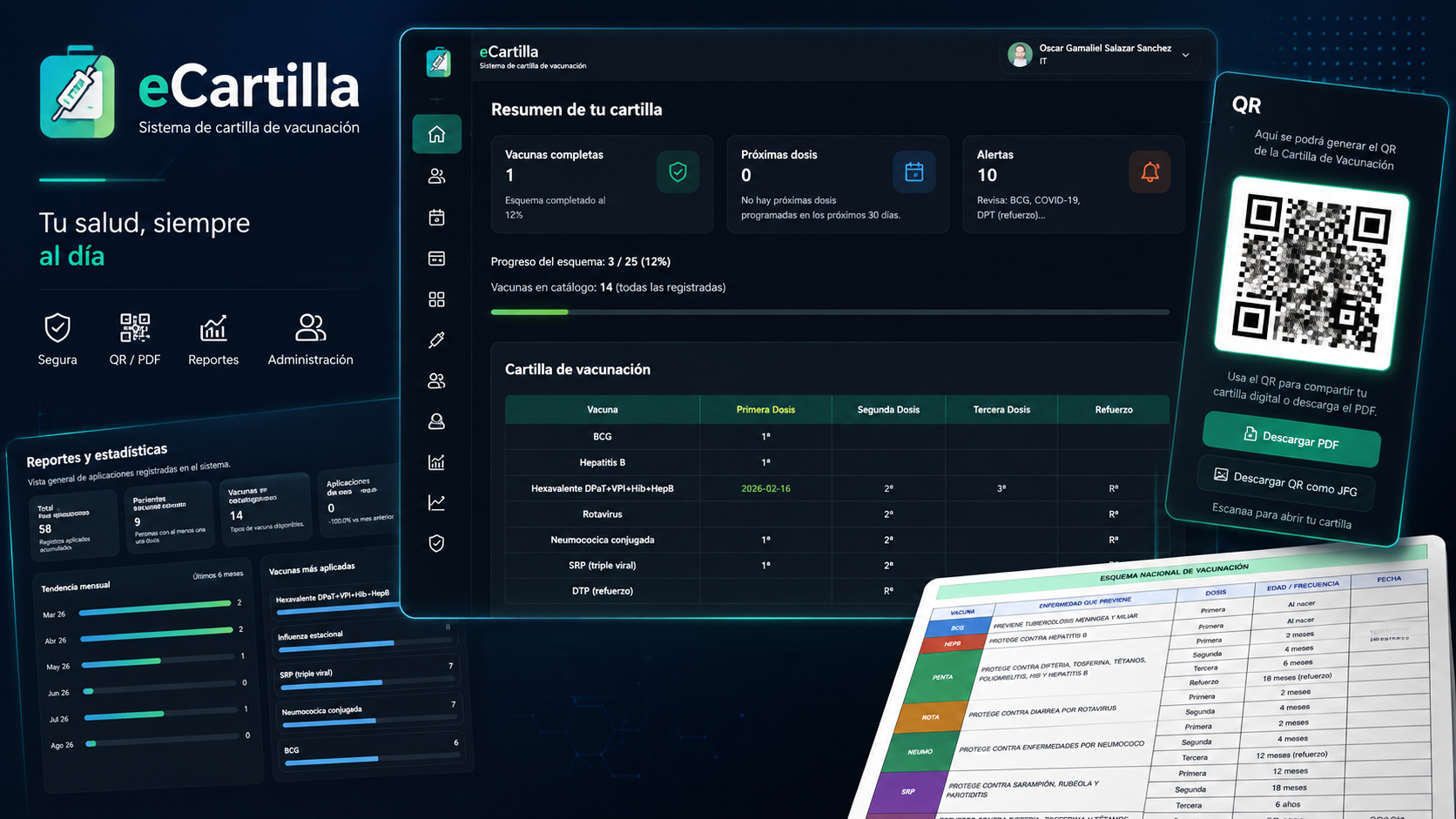Open the three-person group icon in sidebar

point(436,380)
